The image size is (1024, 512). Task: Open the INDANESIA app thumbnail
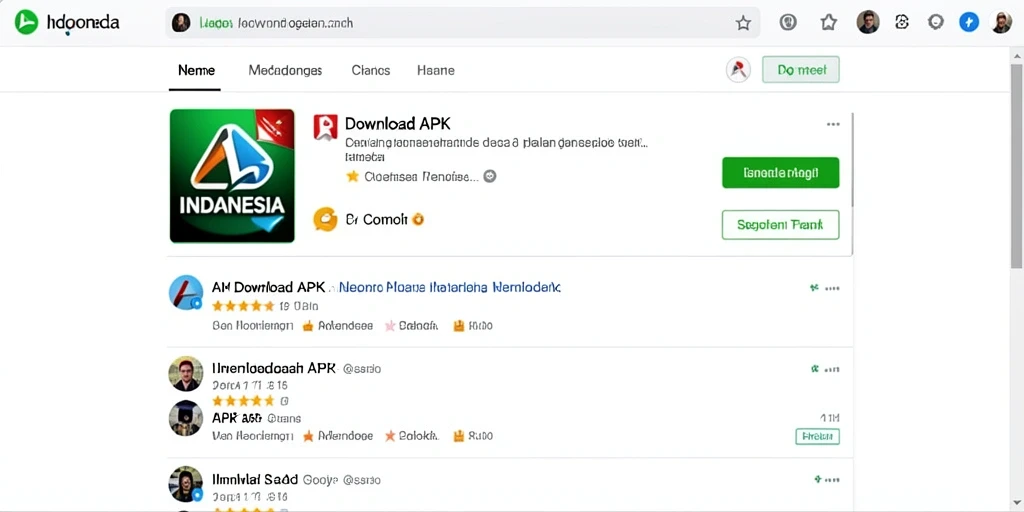232,176
